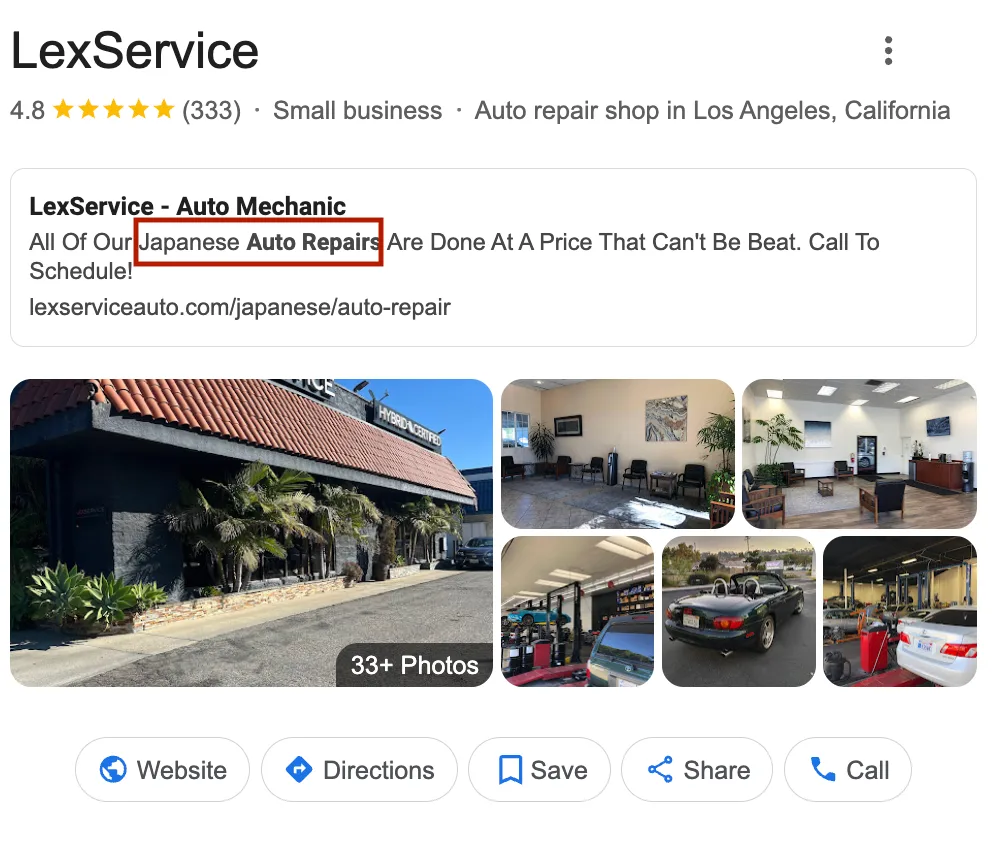Open the three-dot more options menu
Screen dimensions: 998x844
pyautogui.click(x=889, y=51)
